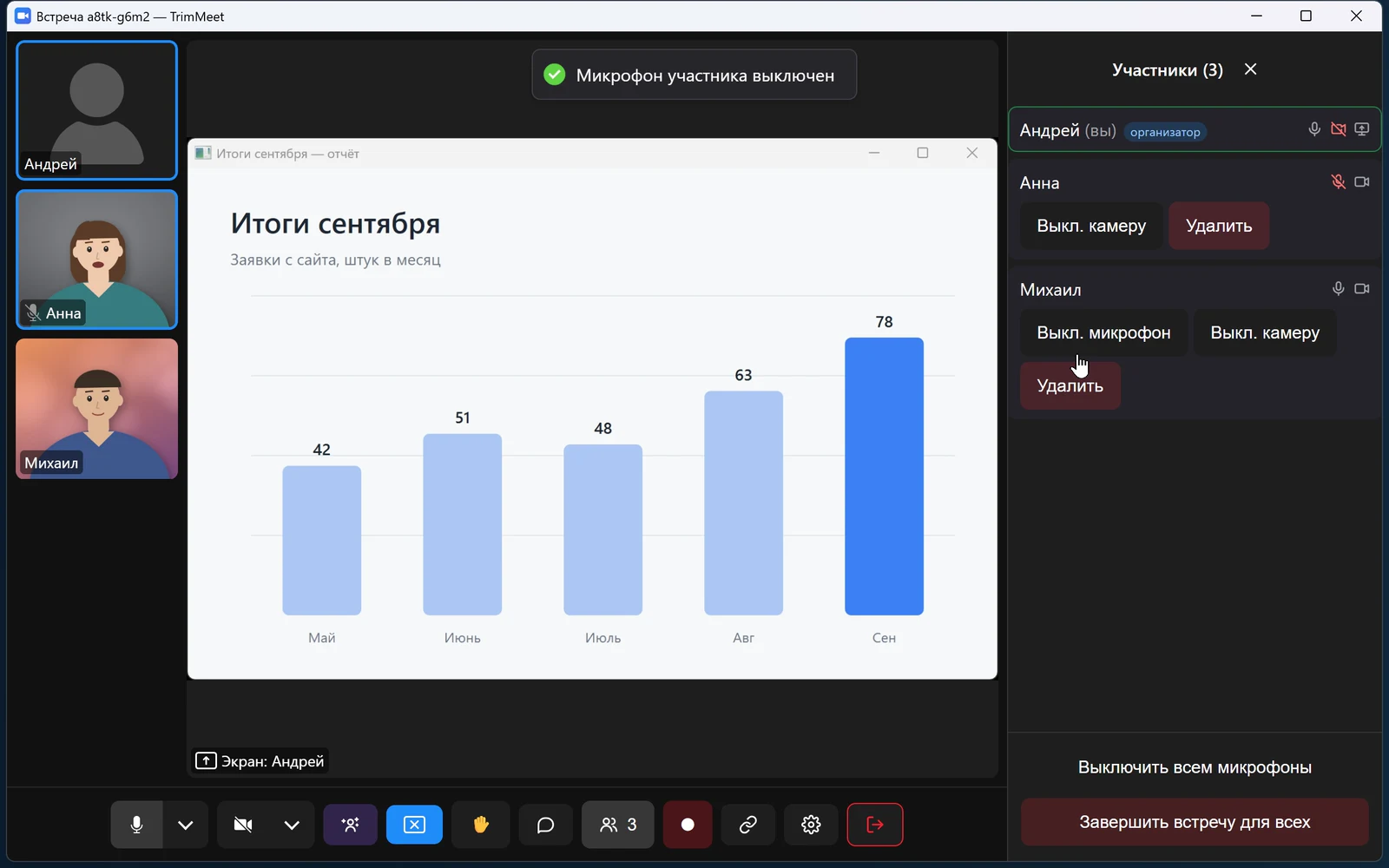Image resolution: width=1389 pixels, height=868 pixels.
Task: Open settings gear in toolbar
Action: tap(811, 825)
